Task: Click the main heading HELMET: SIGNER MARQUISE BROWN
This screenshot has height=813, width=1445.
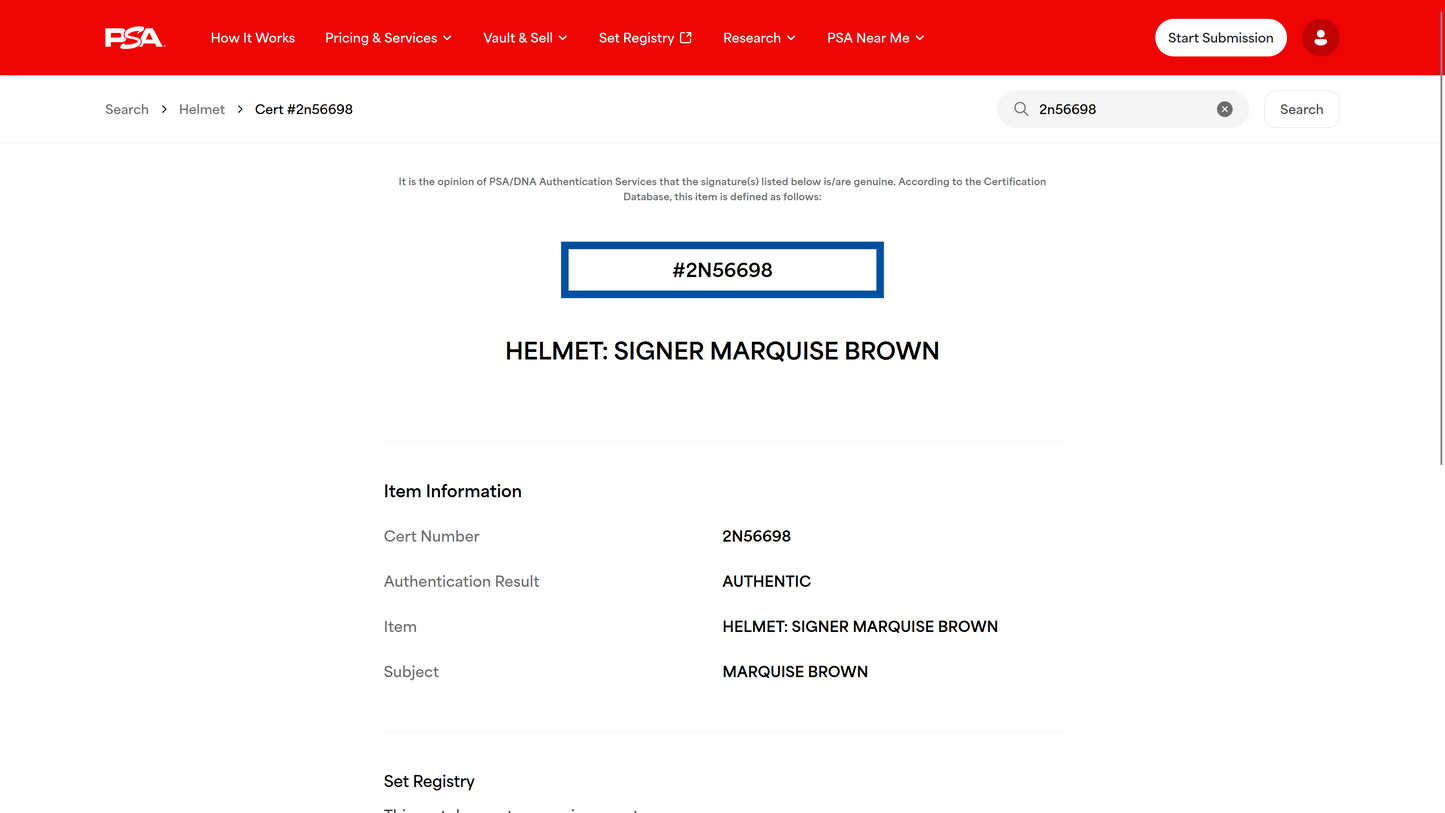Action: tap(722, 351)
